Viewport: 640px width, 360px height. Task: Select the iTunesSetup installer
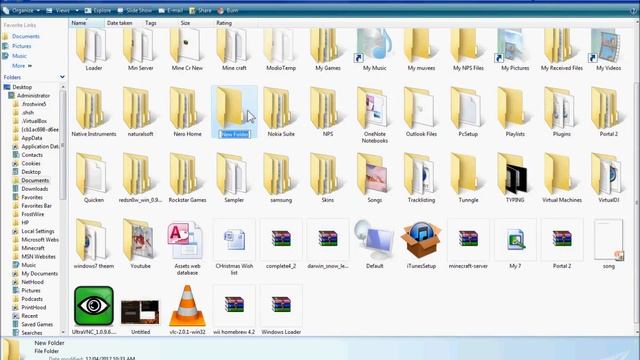(421, 244)
